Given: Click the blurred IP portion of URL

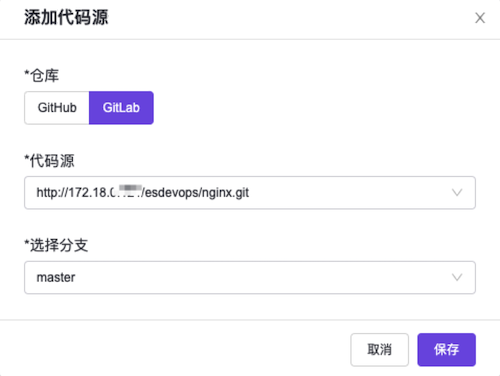Looking at the screenshot, I should point(129,191).
